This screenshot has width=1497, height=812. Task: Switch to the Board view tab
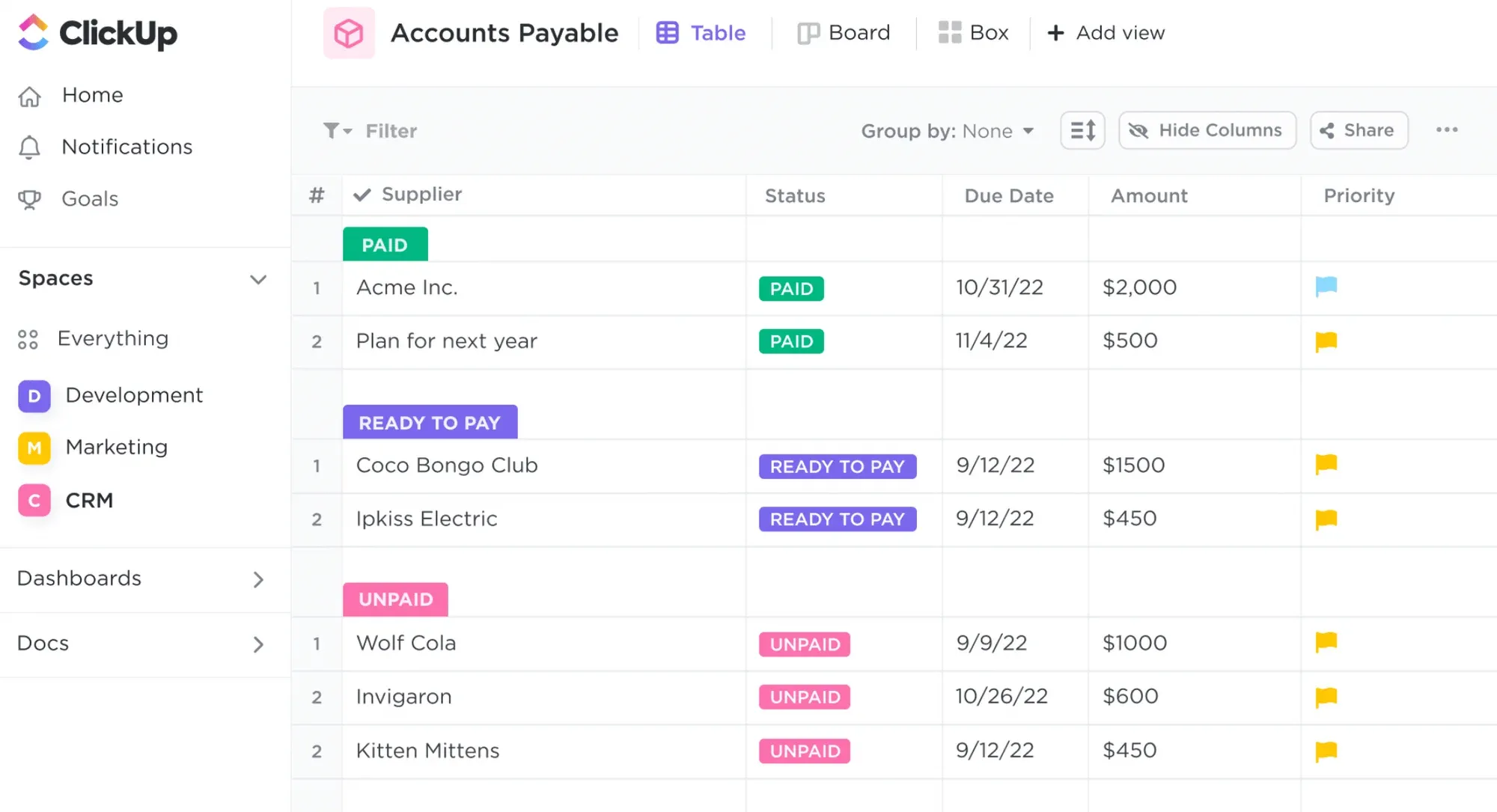(x=844, y=33)
